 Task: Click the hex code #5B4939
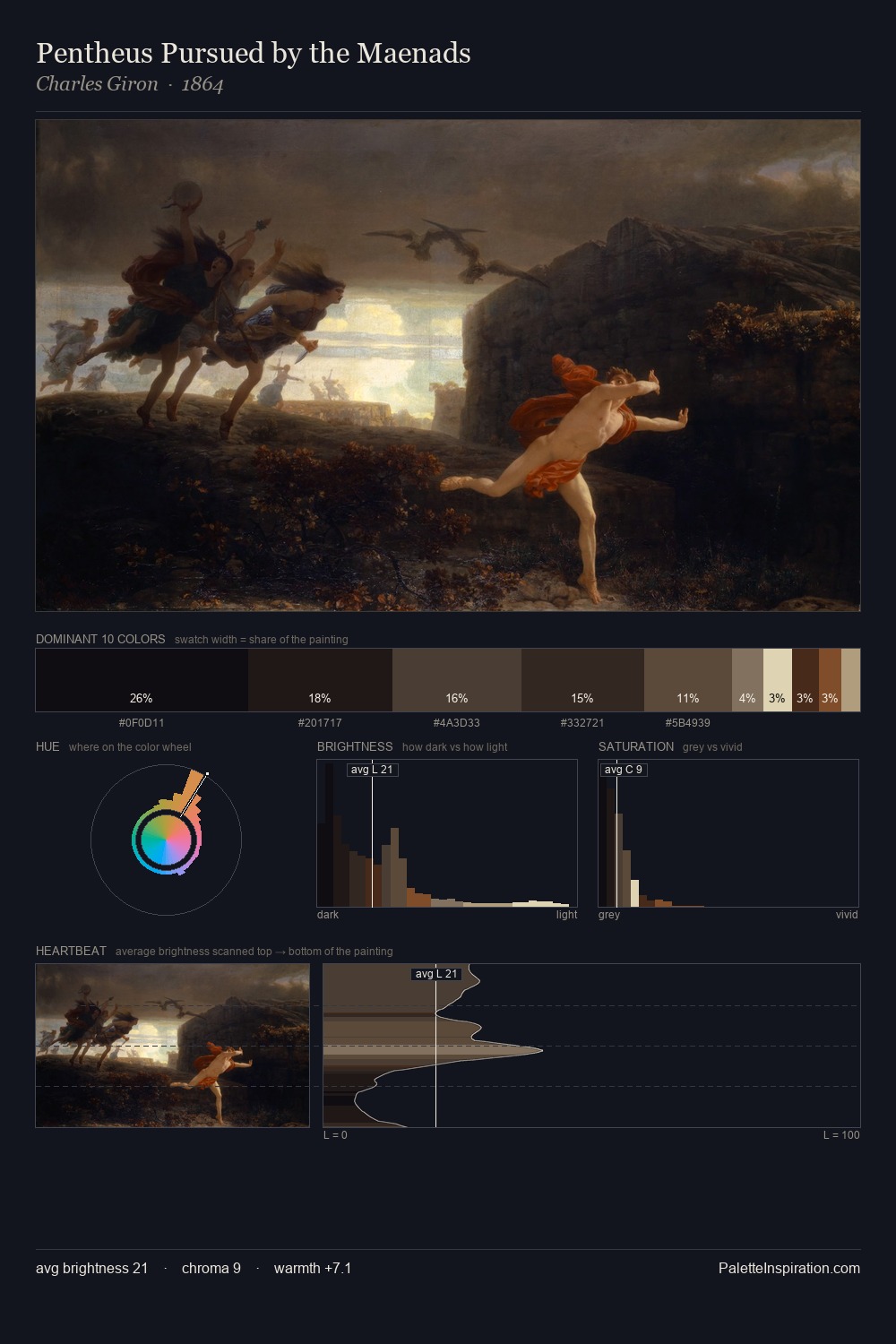(688, 722)
